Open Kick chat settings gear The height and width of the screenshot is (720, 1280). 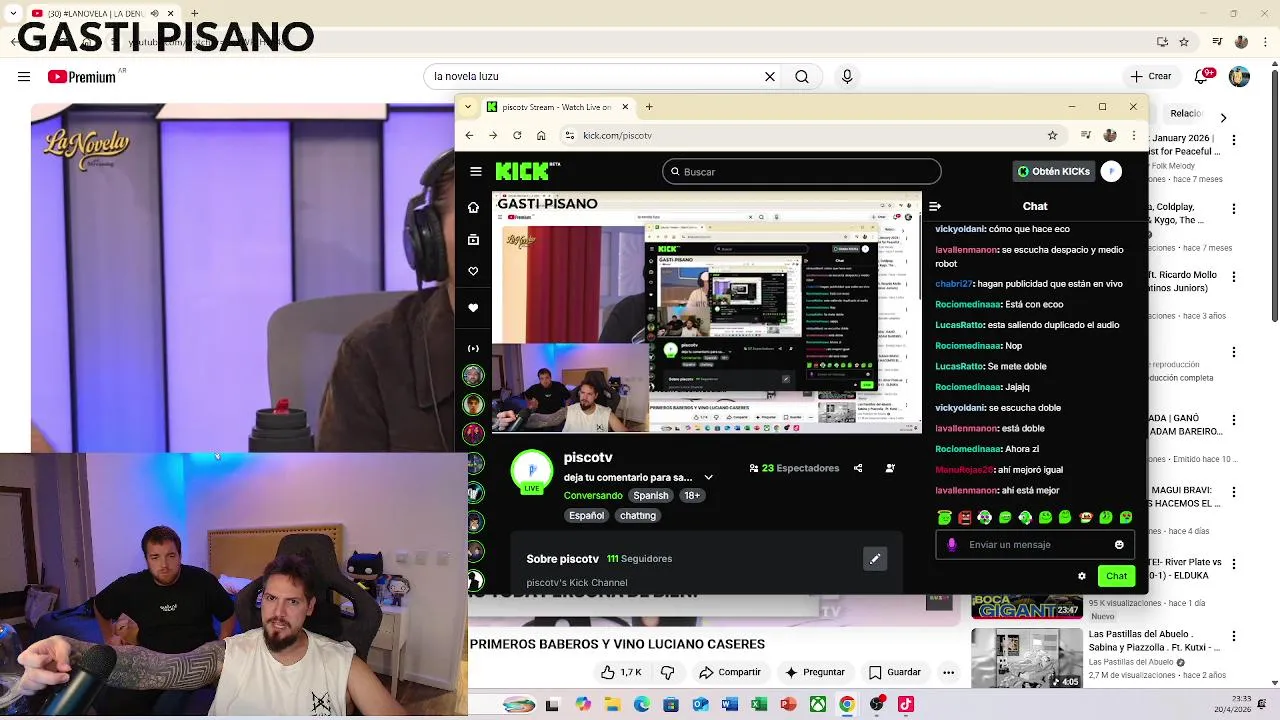(1082, 576)
